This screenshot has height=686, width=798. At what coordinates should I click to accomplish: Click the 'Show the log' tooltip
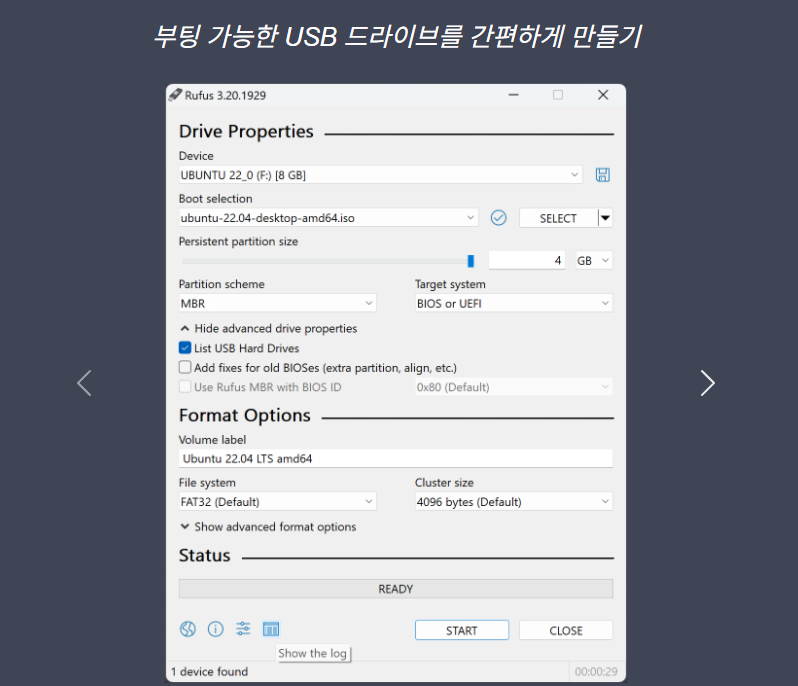312,653
